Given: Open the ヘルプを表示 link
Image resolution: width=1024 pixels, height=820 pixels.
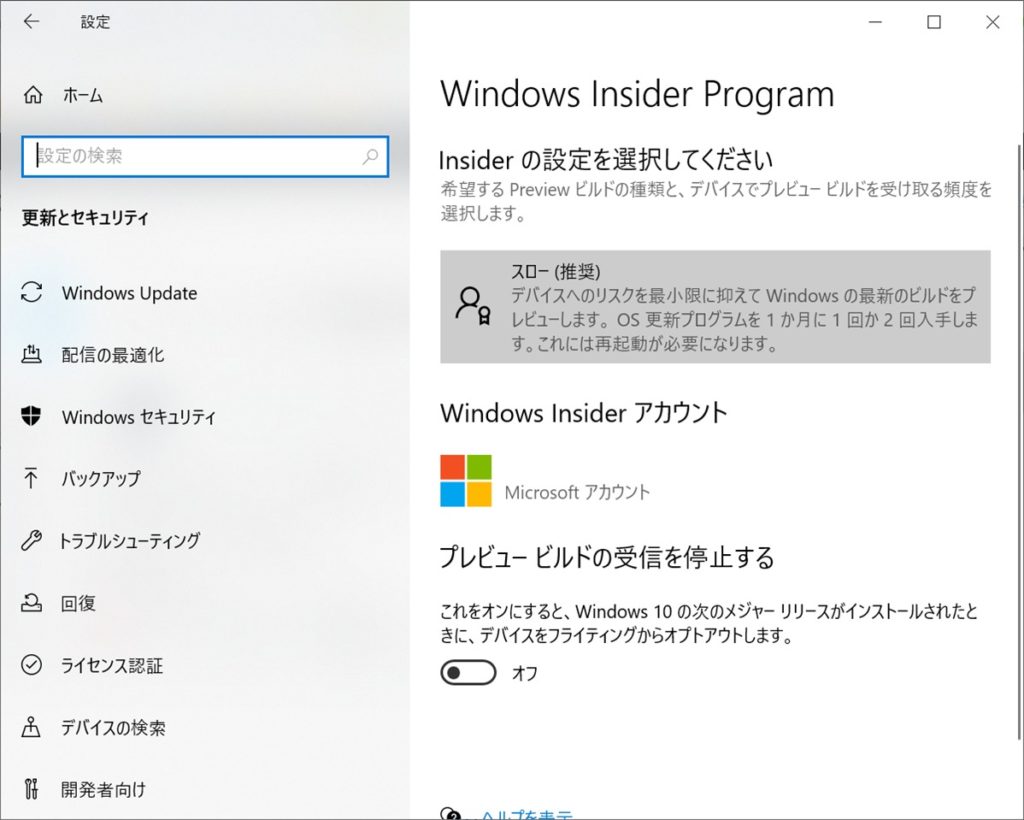Looking at the screenshot, I should pos(526,815).
